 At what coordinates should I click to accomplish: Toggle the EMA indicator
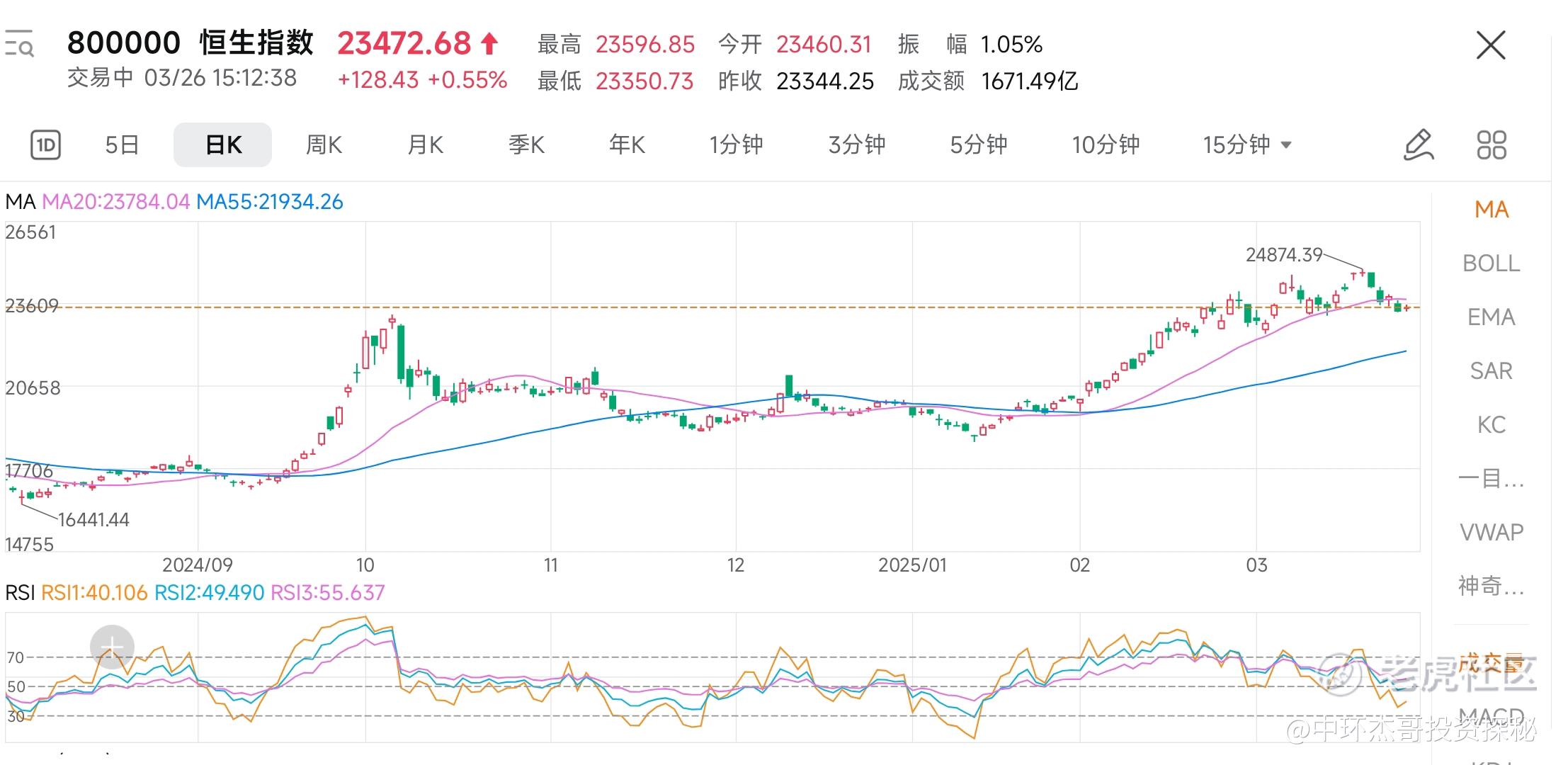click(1491, 317)
